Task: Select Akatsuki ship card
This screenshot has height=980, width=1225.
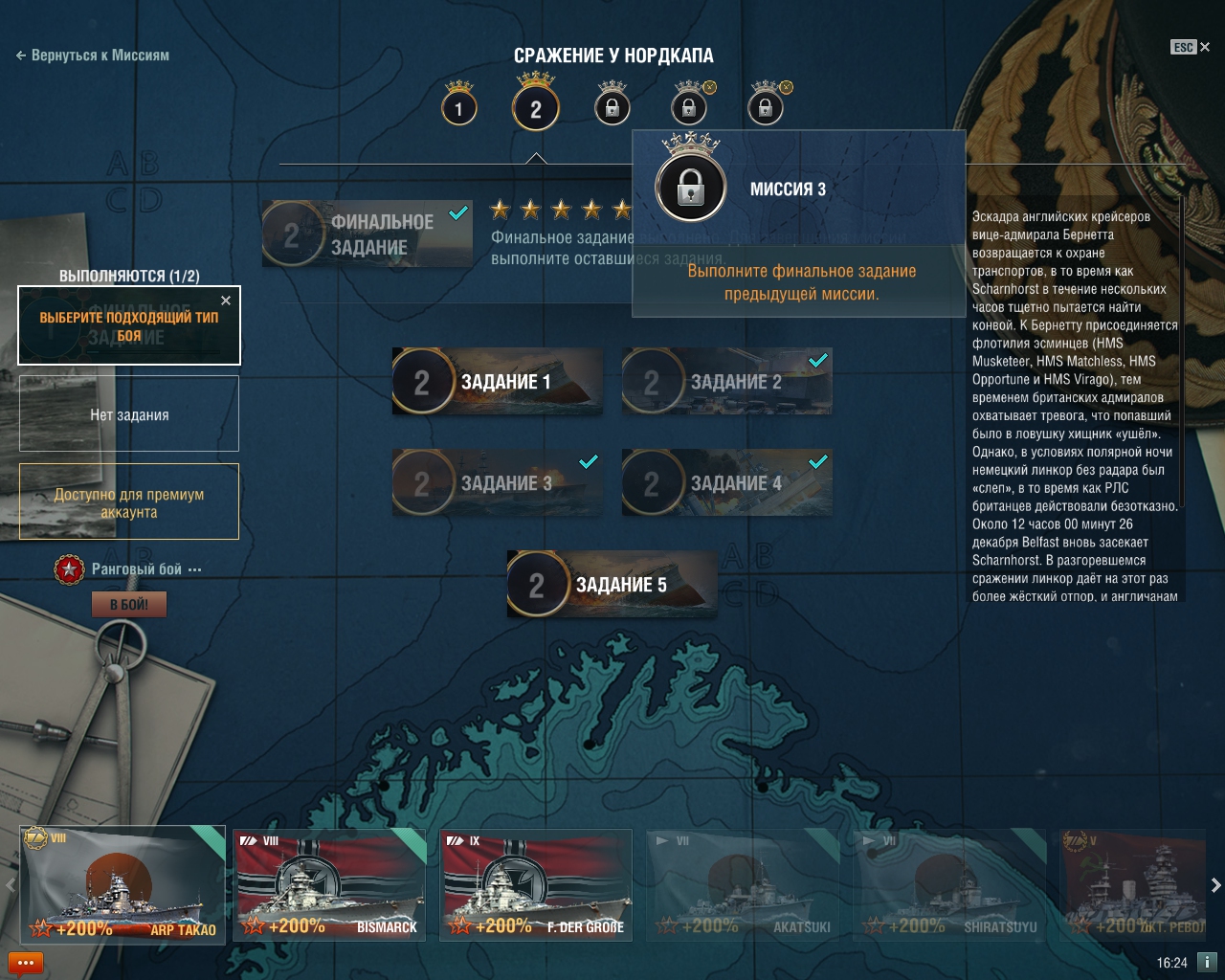Action: 743,885
